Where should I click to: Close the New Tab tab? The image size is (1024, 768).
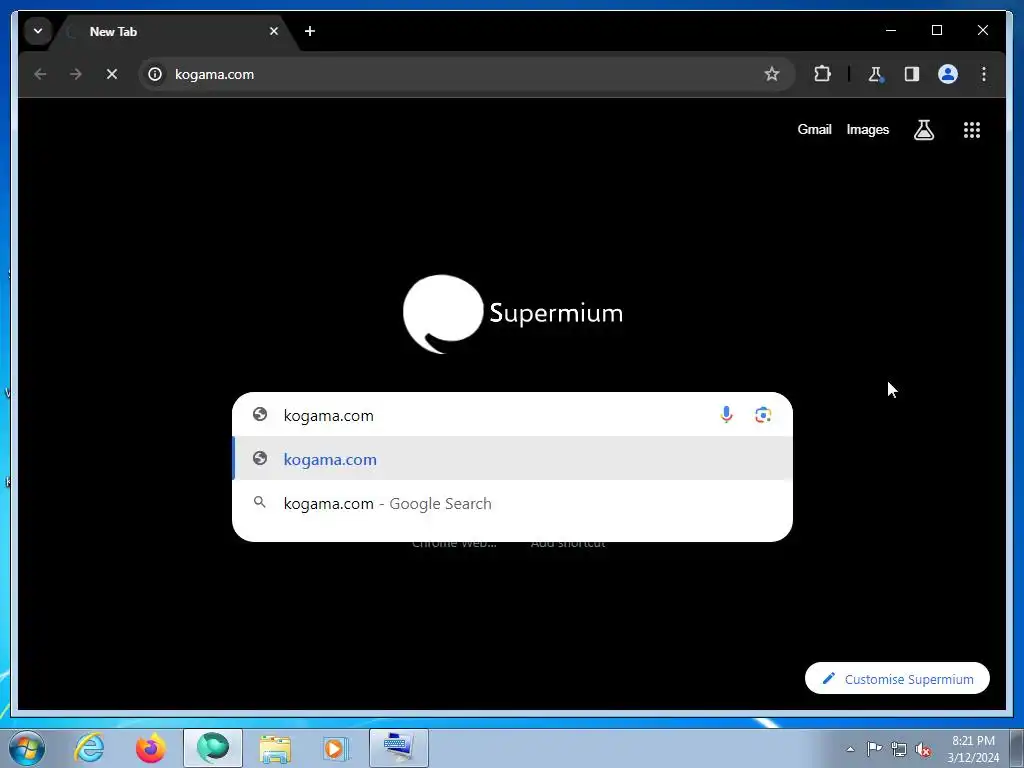[274, 31]
